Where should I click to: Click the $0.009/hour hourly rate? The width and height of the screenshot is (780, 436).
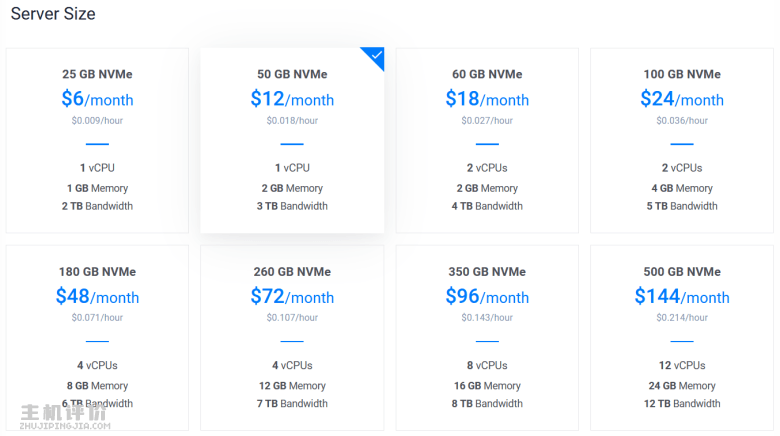[x=97, y=120]
